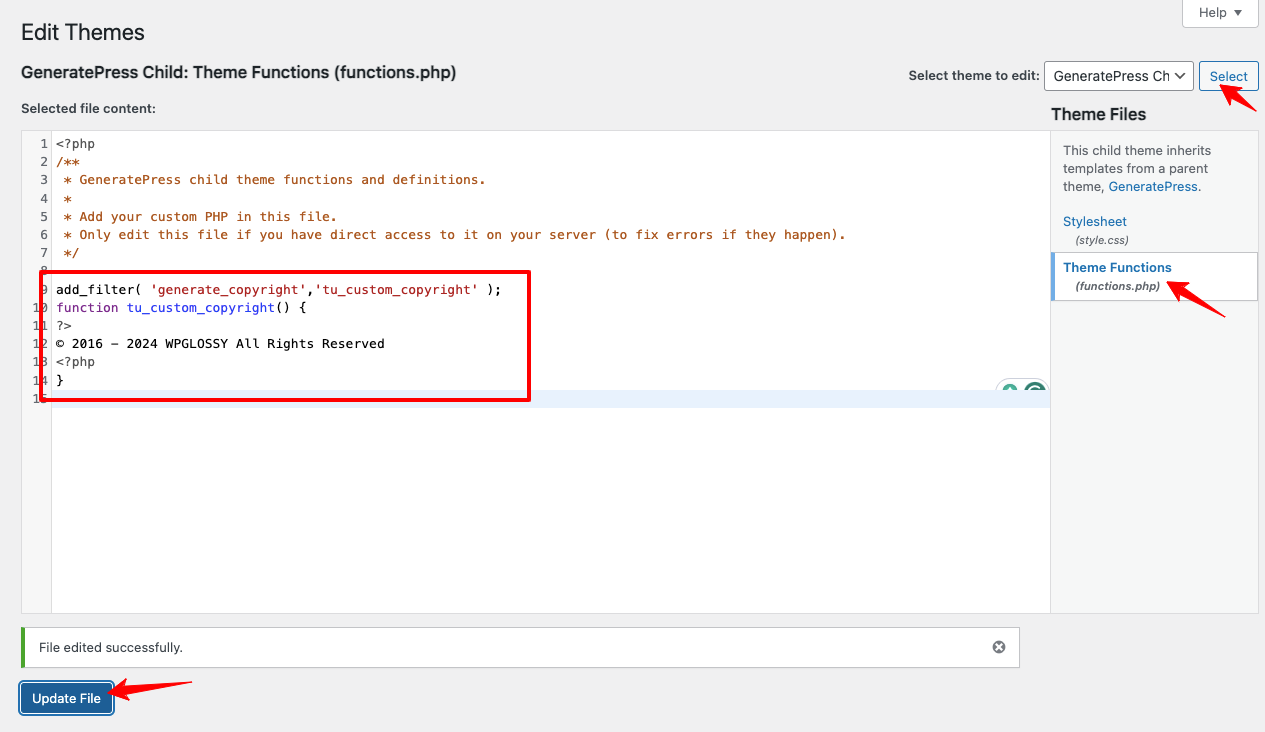Click the Update File button
The height and width of the screenshot is (732, 1265).
66,698
